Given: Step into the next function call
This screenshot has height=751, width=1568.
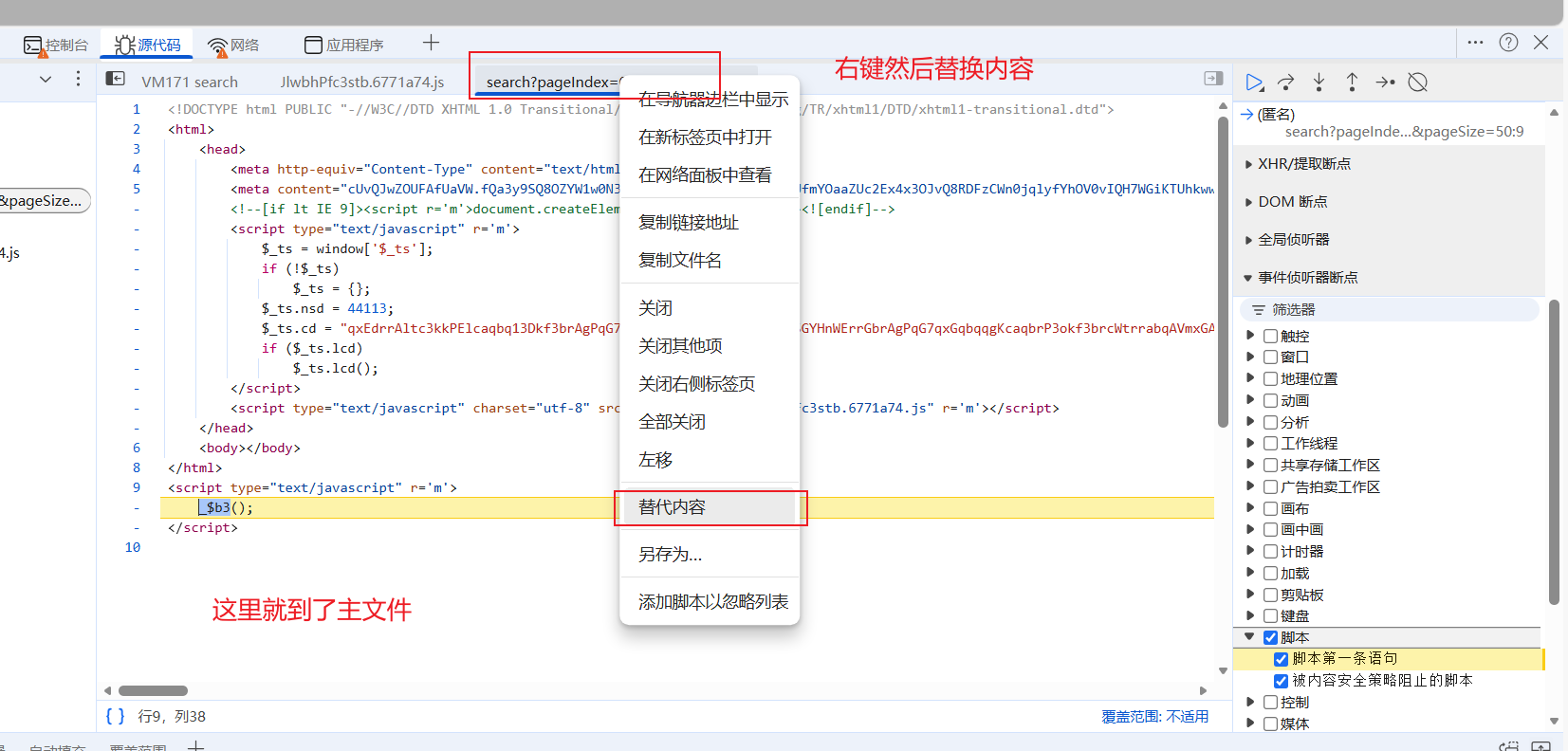Looking at the screenshot, I should pyautogui.click(x=1319, y=82).
